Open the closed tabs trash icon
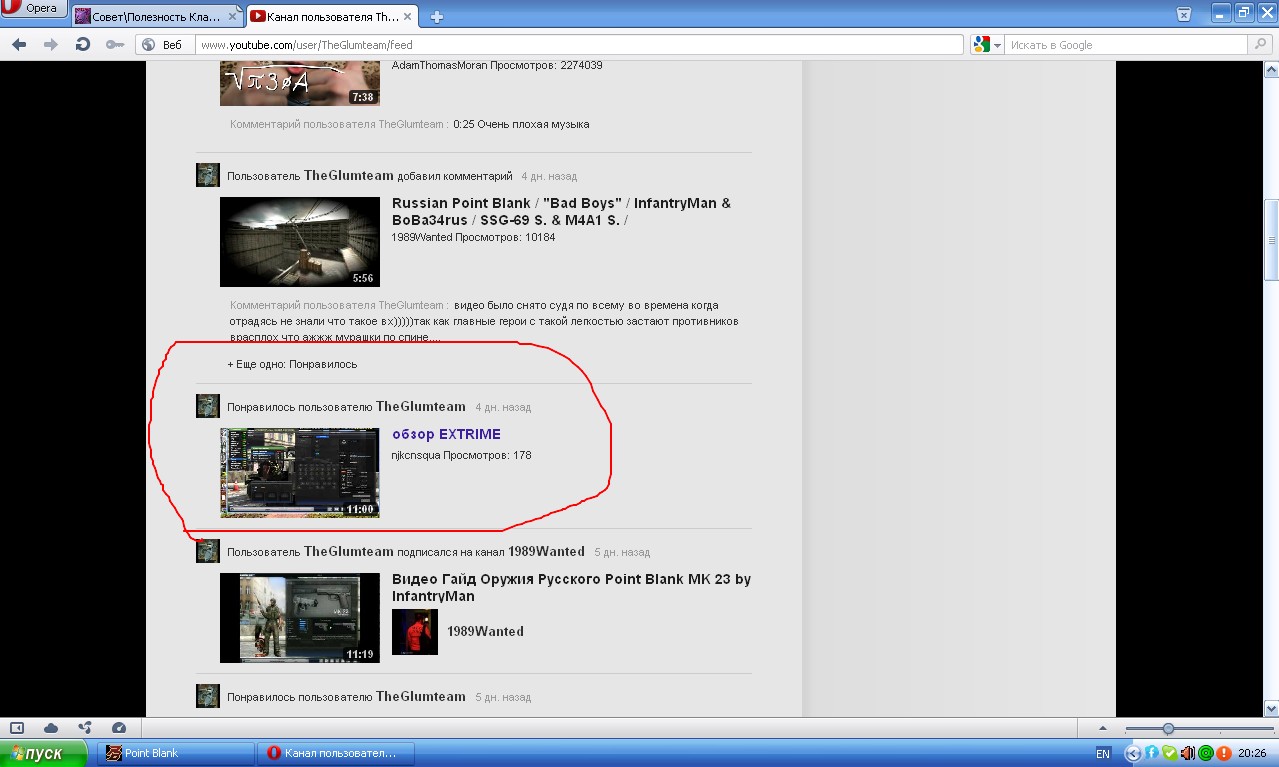This screenshot has height=767, width=1279. click(1183, 14)
